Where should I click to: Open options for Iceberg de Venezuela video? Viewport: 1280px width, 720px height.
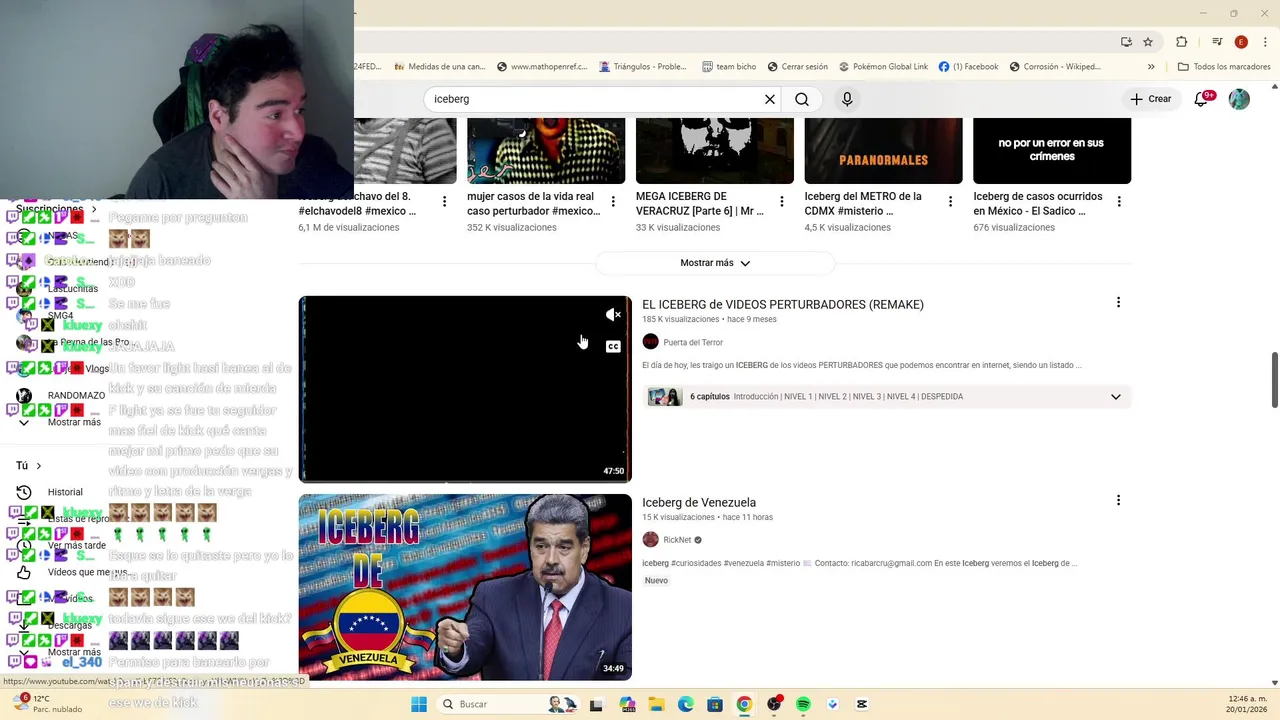[1118, 500]
